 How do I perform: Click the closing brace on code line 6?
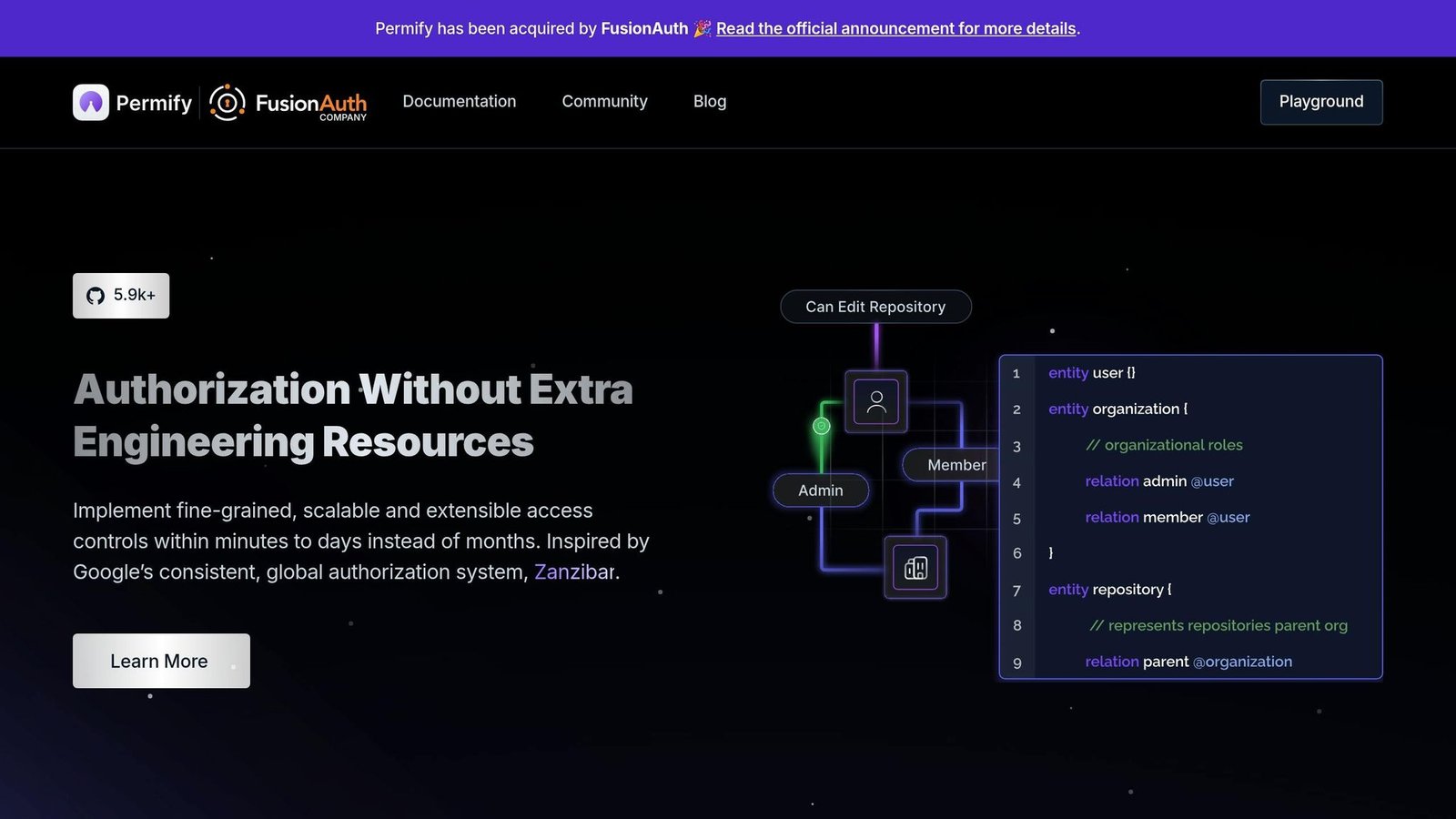[1051, 553]
